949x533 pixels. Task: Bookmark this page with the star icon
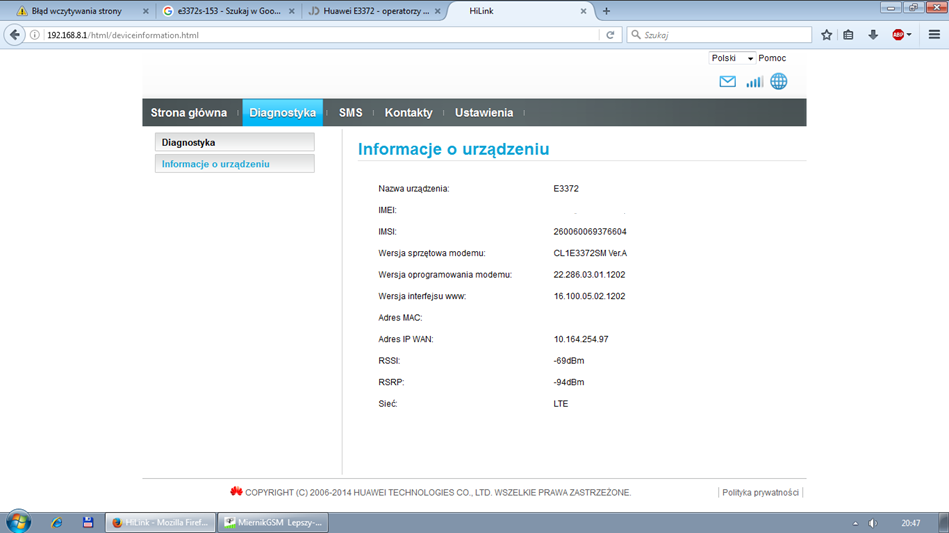tap(826, 35)
